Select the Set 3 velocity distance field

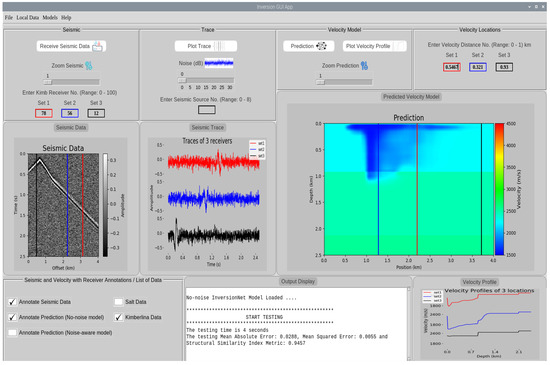(504, 67)
